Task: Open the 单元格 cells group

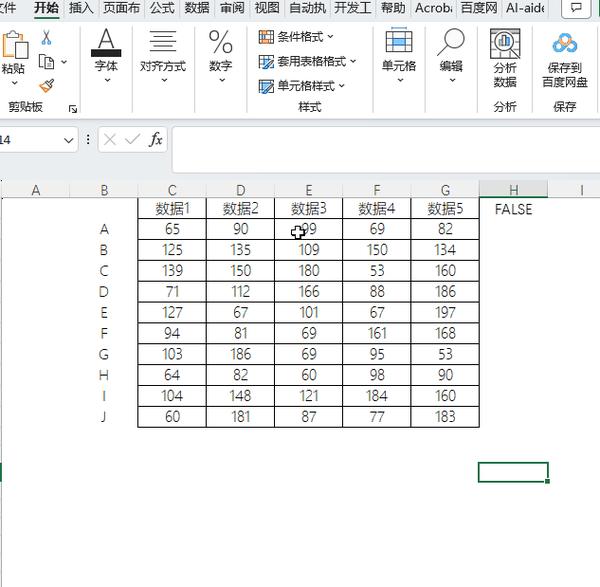Action: click(399, 55)
